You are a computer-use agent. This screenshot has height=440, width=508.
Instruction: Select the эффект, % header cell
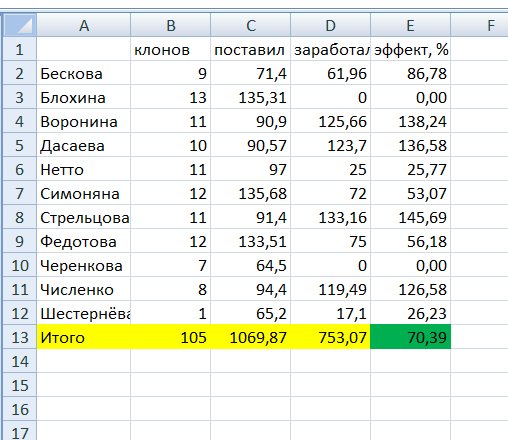tap(411, 49)
